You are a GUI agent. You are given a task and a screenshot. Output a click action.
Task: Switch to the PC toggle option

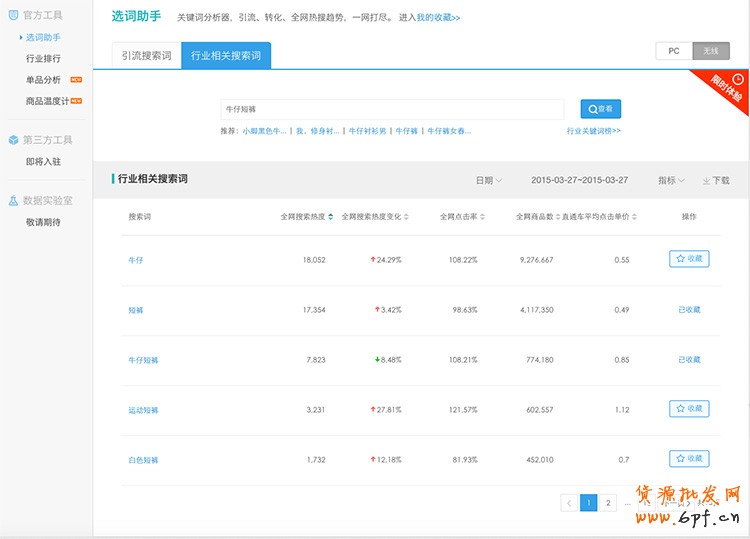tap(674, 51)
